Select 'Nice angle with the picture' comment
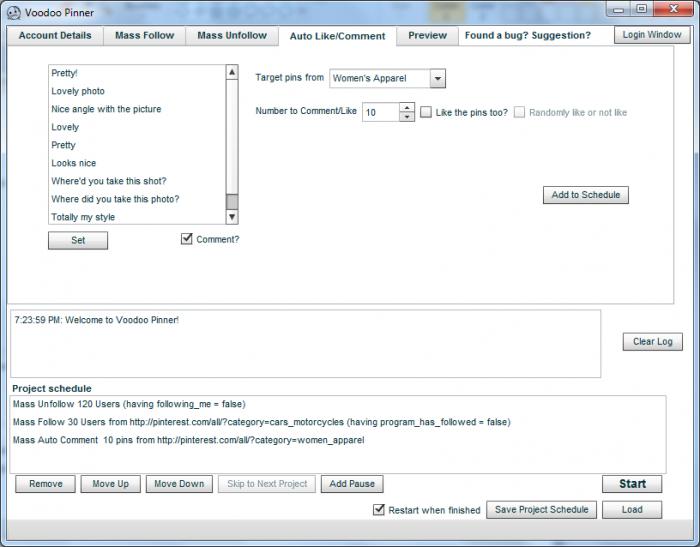This screenshot has height=547, width=700. pos(138,109)
